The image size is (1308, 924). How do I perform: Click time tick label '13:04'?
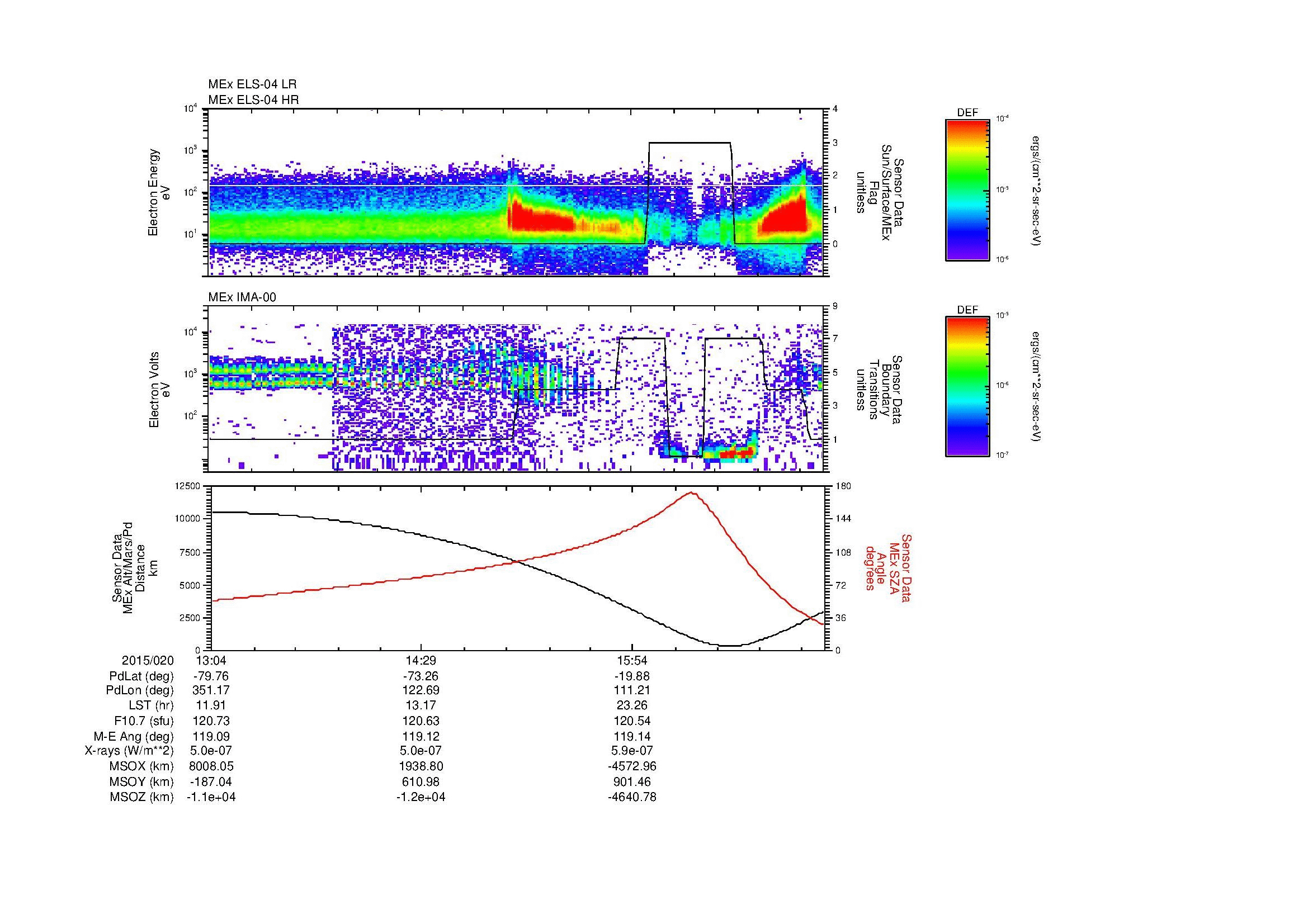point(211,660)
